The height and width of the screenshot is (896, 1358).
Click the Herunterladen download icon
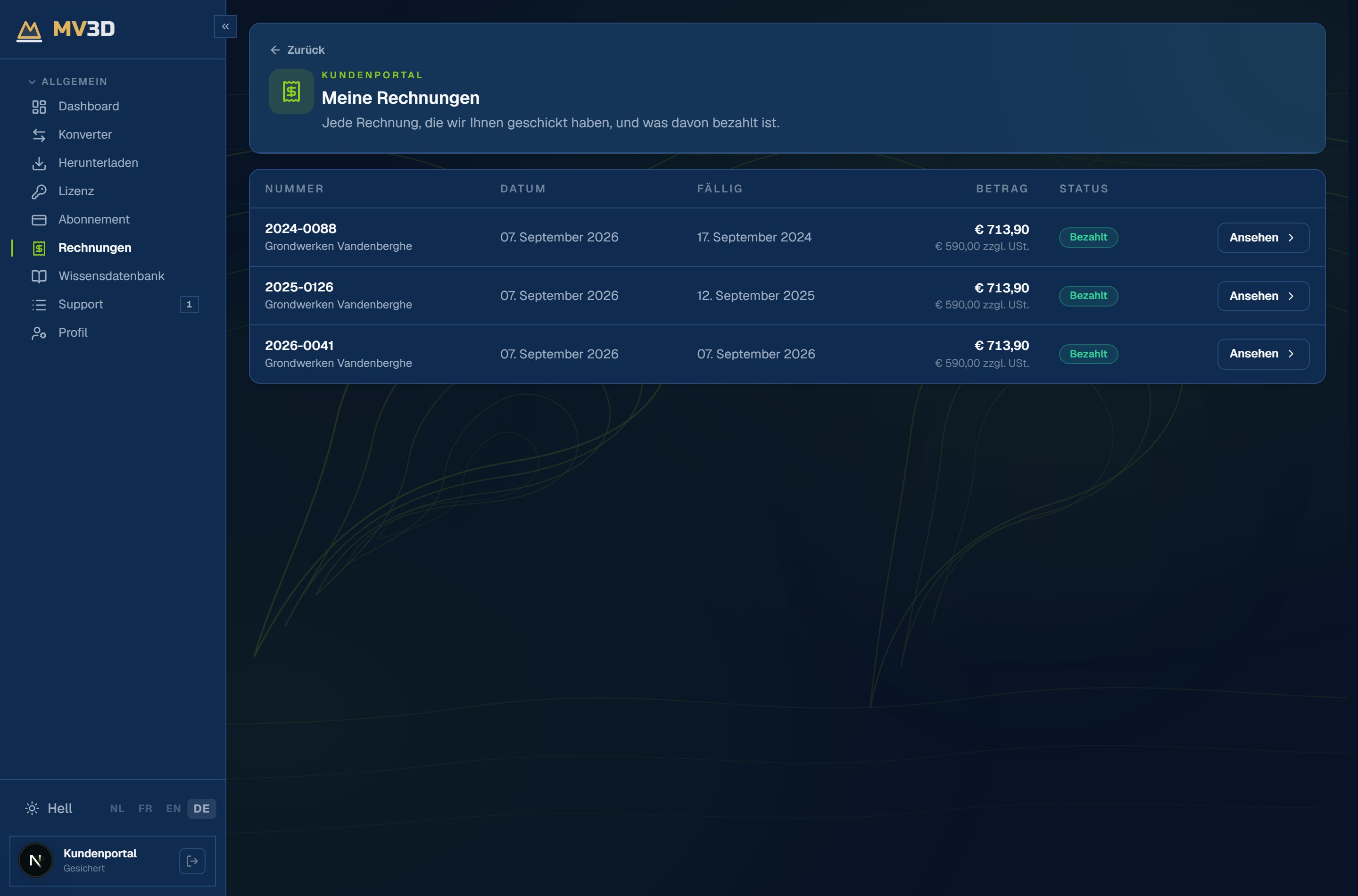[39, 164]
